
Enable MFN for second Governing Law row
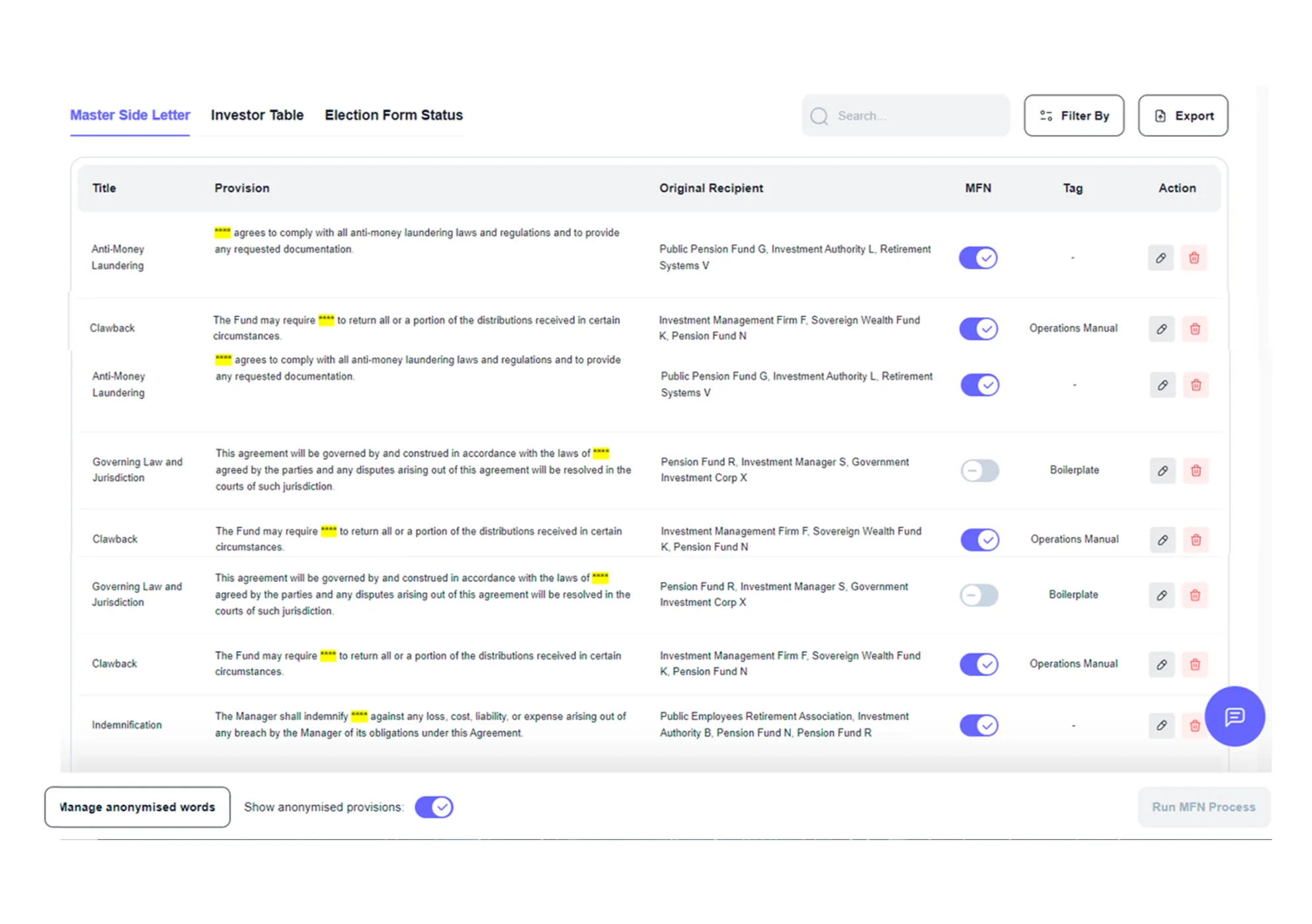(979, 596)
